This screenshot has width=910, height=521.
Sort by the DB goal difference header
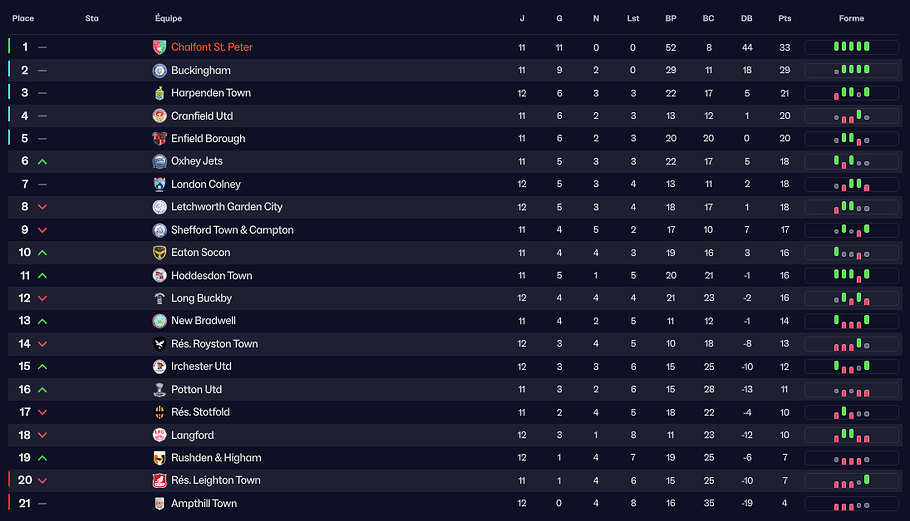(x=746, y=19)
